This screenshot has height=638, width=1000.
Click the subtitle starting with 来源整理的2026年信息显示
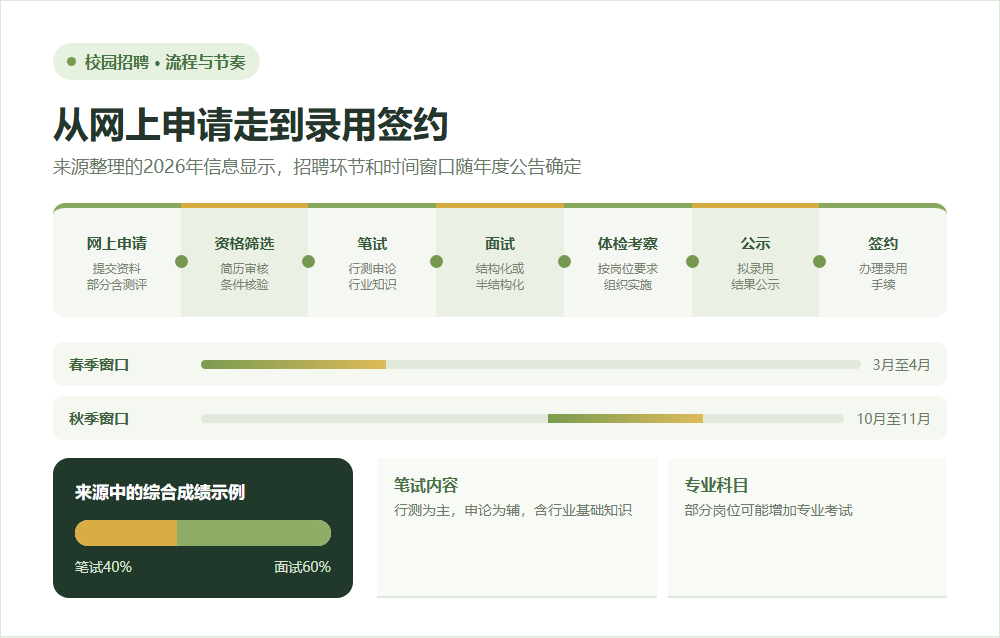coord(317,167)
